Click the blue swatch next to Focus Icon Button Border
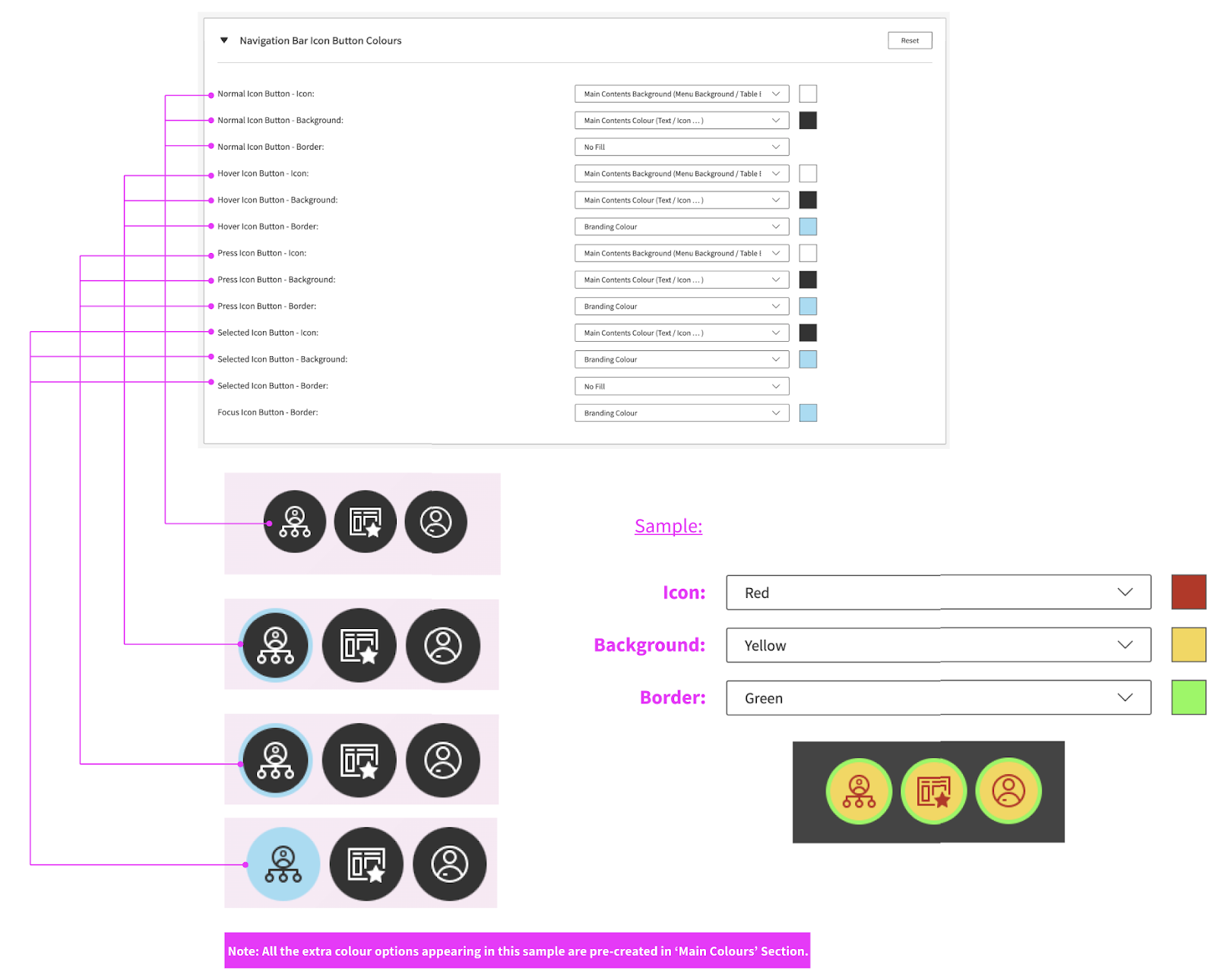This screenshot has width=1216, height=980. [x=807, y=413]
